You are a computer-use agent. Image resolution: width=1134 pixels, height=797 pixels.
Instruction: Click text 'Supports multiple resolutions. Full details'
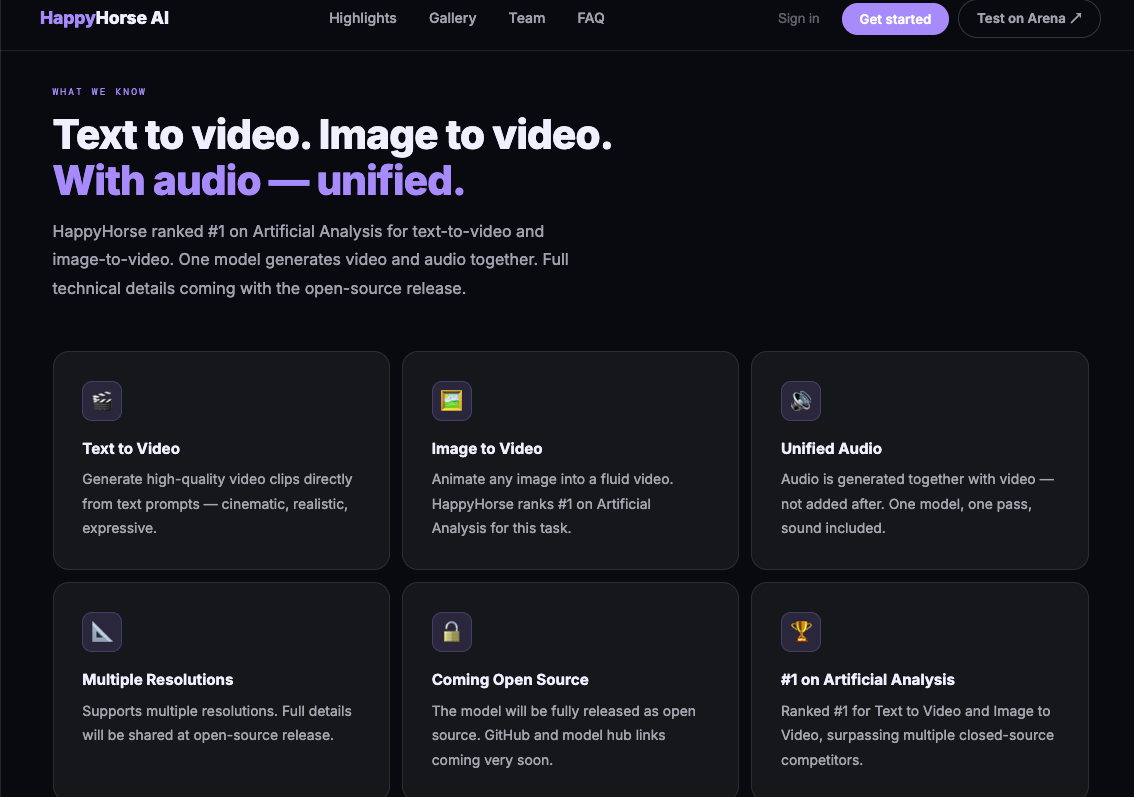217,711
